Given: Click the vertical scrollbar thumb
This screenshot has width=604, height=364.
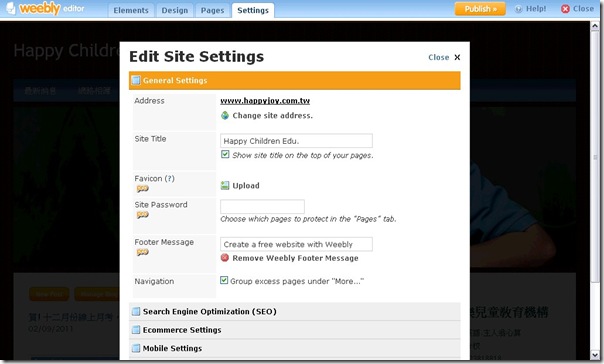Looking at the screenshot, I should 595,157.
